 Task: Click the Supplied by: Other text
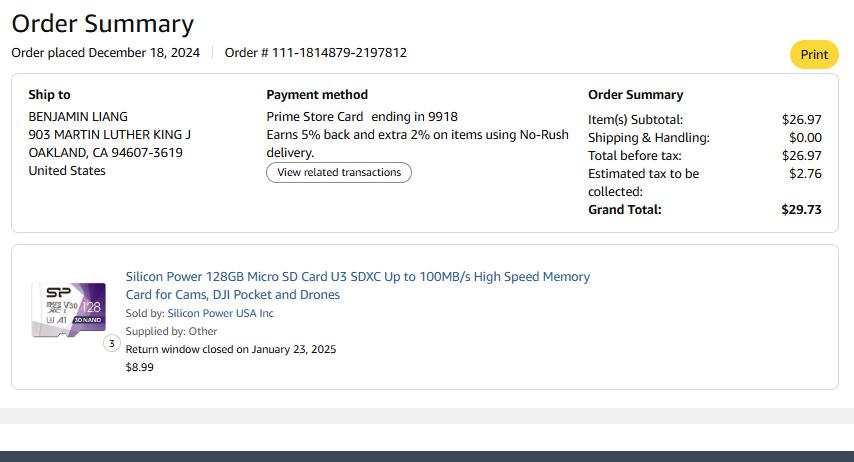coord(171,331)
